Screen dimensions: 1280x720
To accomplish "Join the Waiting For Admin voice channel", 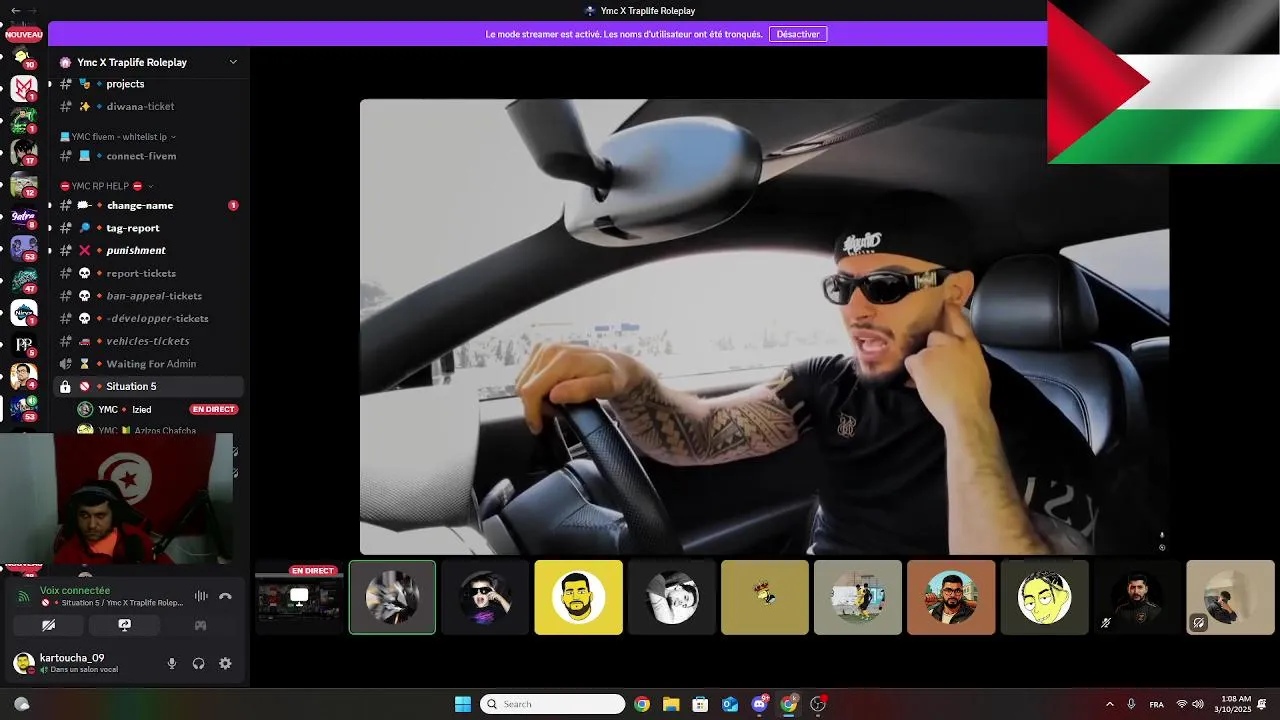I will click(150, 364).
